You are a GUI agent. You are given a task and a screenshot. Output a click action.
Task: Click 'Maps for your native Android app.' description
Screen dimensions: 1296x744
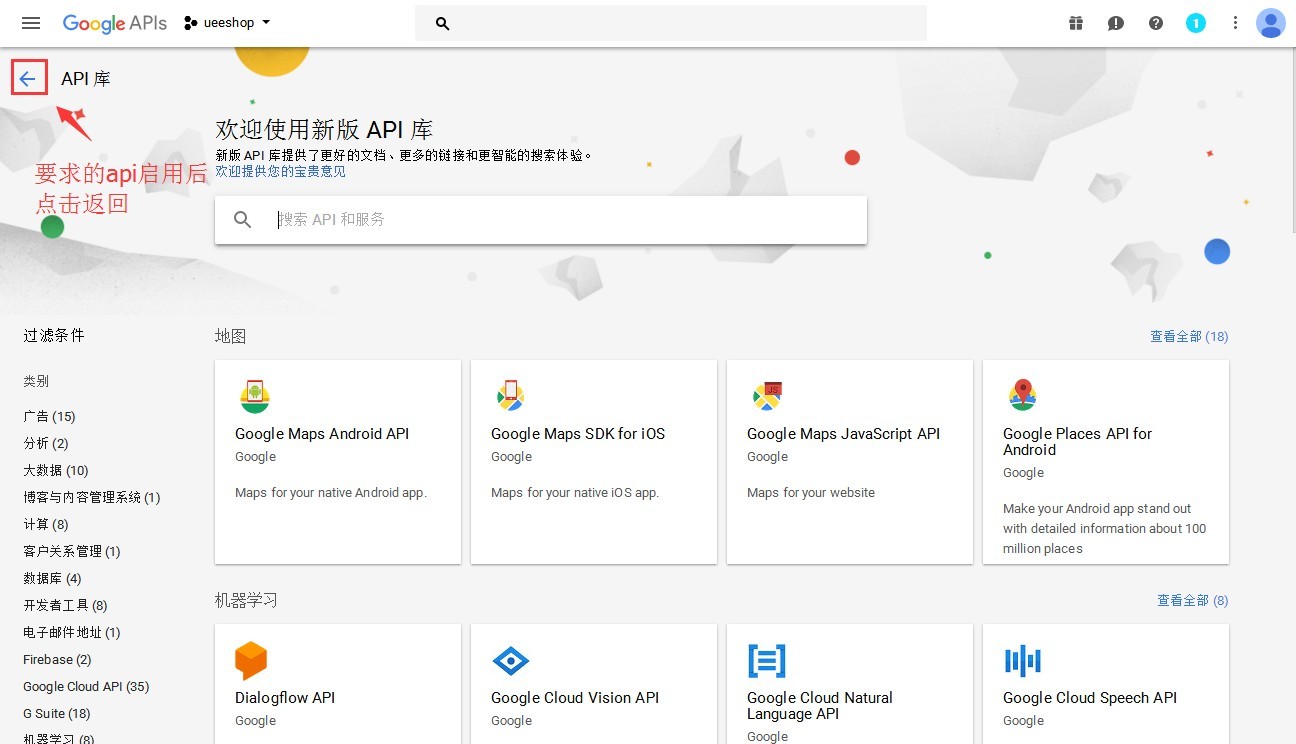331,492
